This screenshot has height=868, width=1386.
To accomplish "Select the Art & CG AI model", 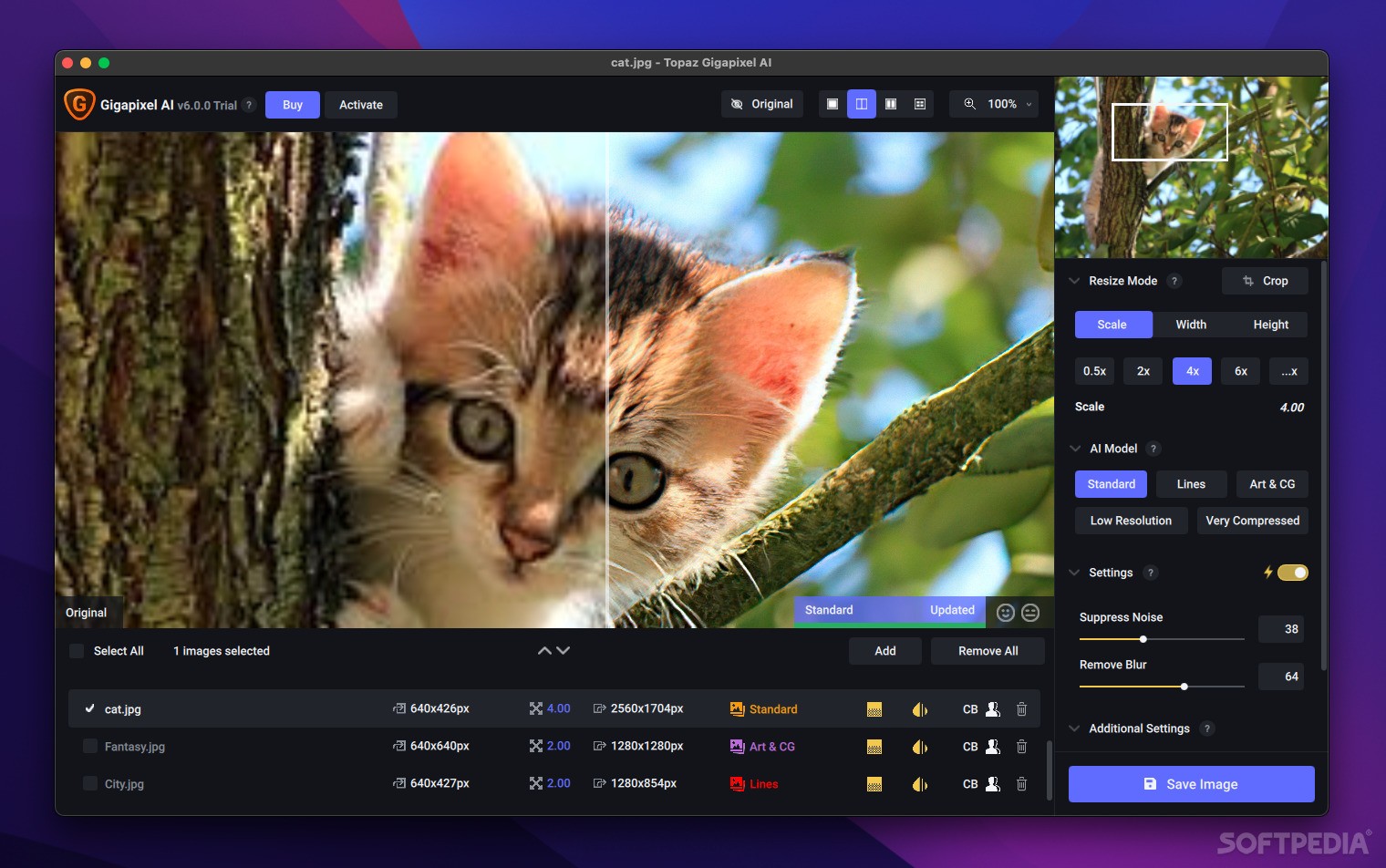I will (1272, 483).
